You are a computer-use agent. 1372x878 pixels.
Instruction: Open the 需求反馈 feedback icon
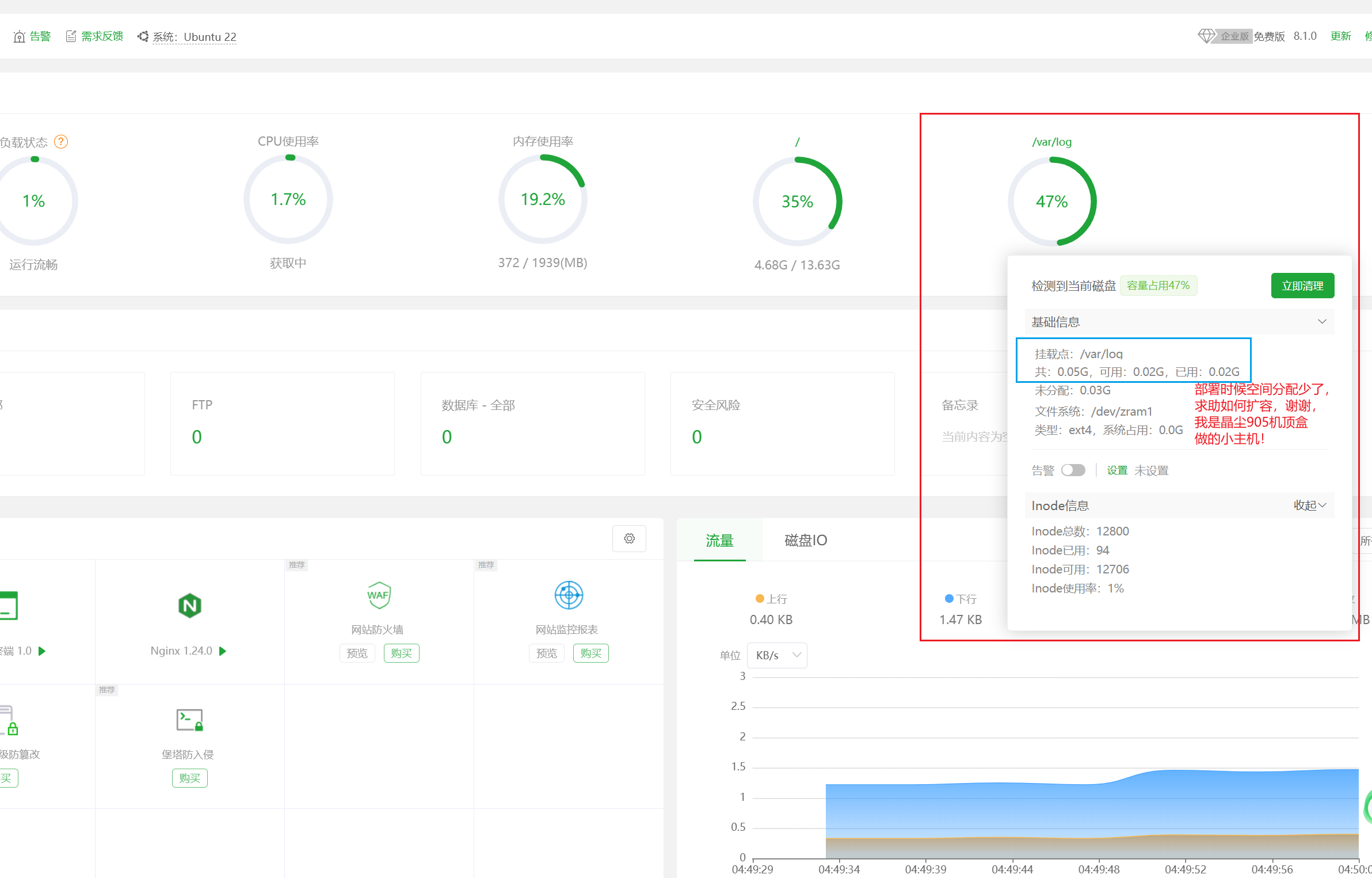[x=71, y=36]
